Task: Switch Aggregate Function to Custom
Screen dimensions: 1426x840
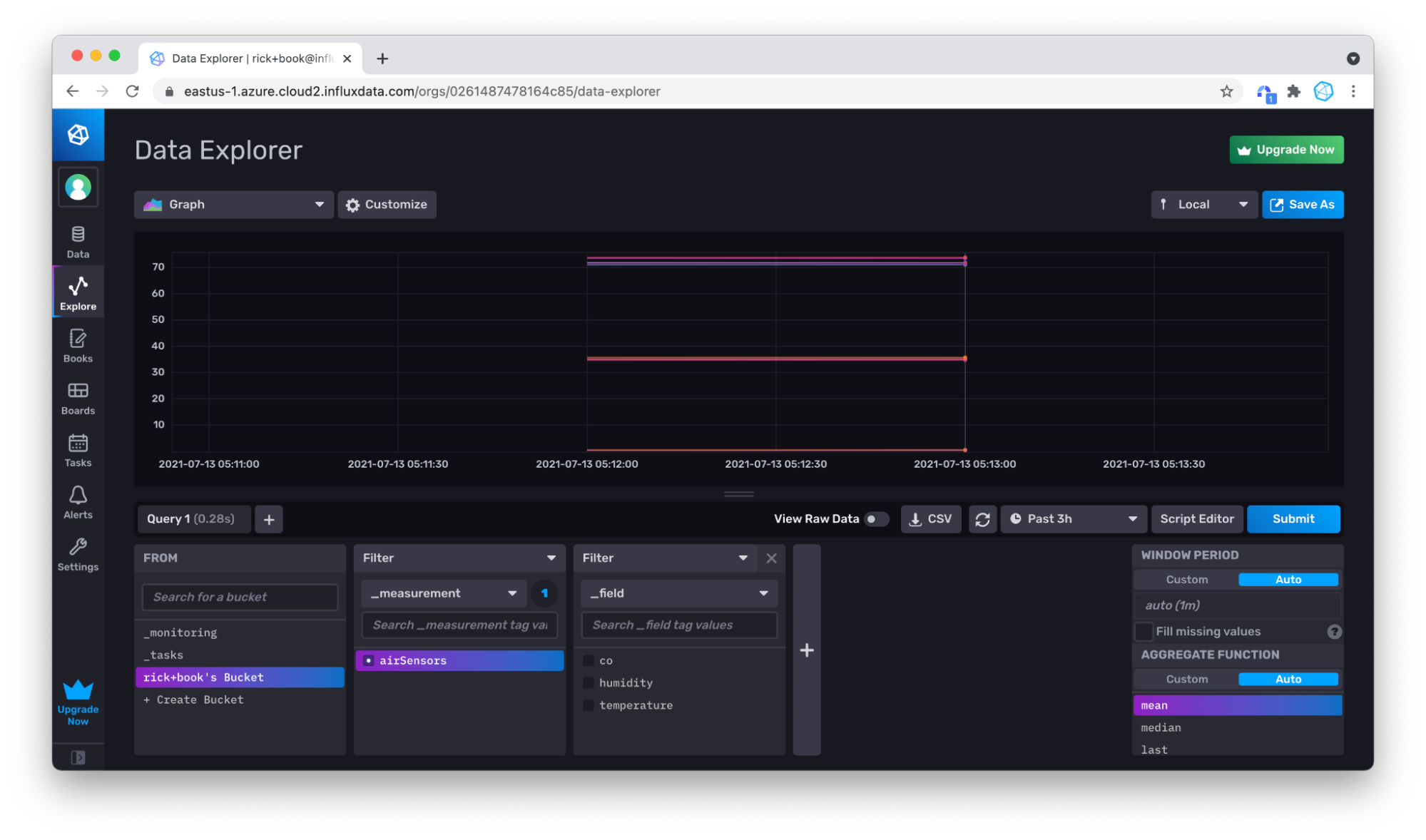Action: (x=1186, y=679)
